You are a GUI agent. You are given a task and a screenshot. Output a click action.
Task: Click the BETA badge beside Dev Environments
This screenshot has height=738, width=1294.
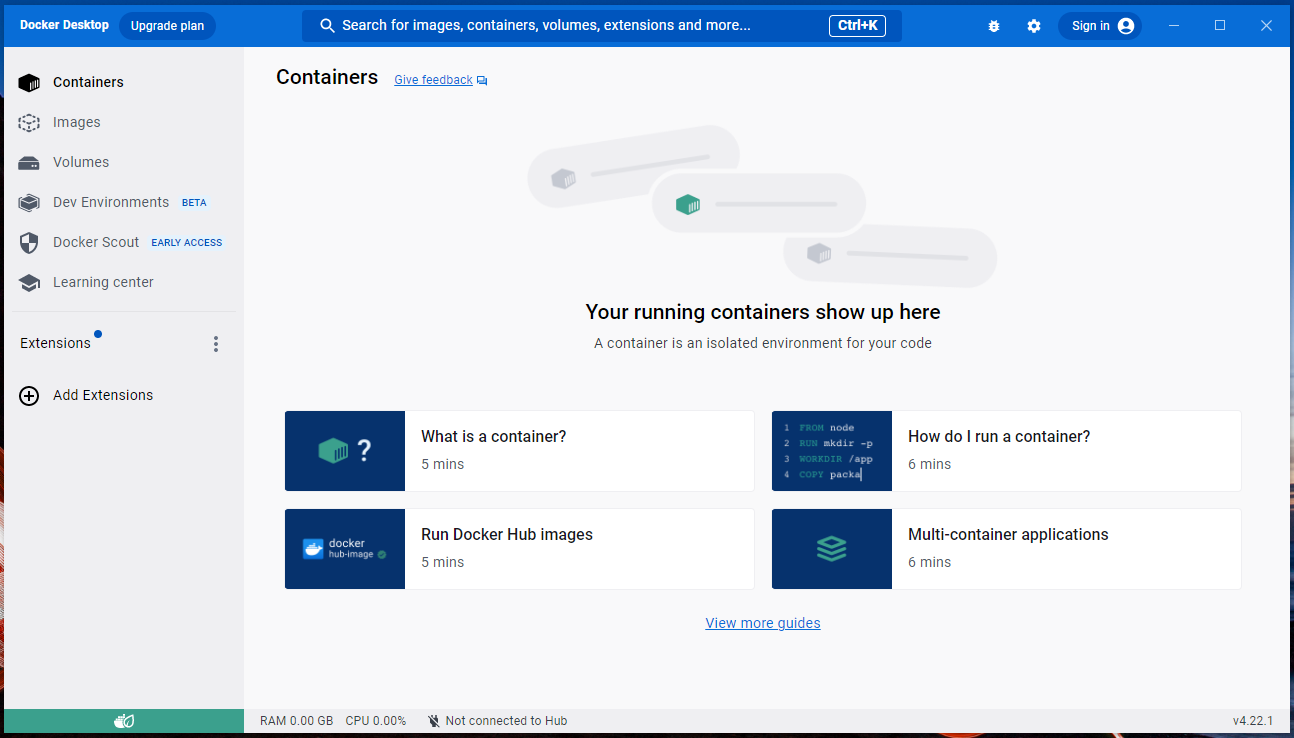tap(194, 203)
